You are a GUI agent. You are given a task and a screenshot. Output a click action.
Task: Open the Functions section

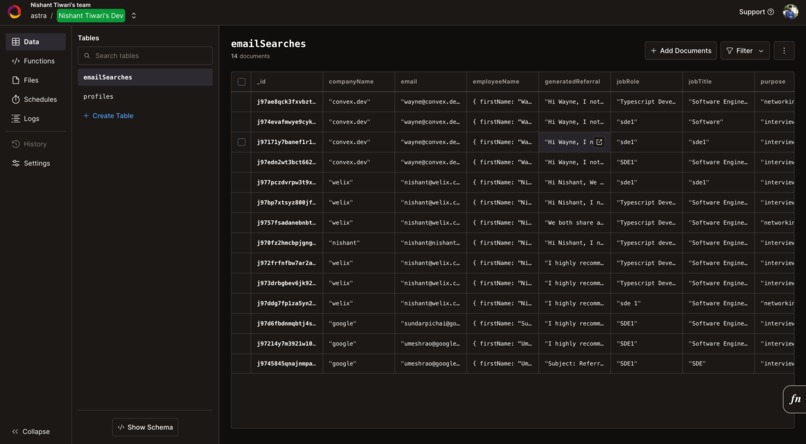(x=35, y=61)
